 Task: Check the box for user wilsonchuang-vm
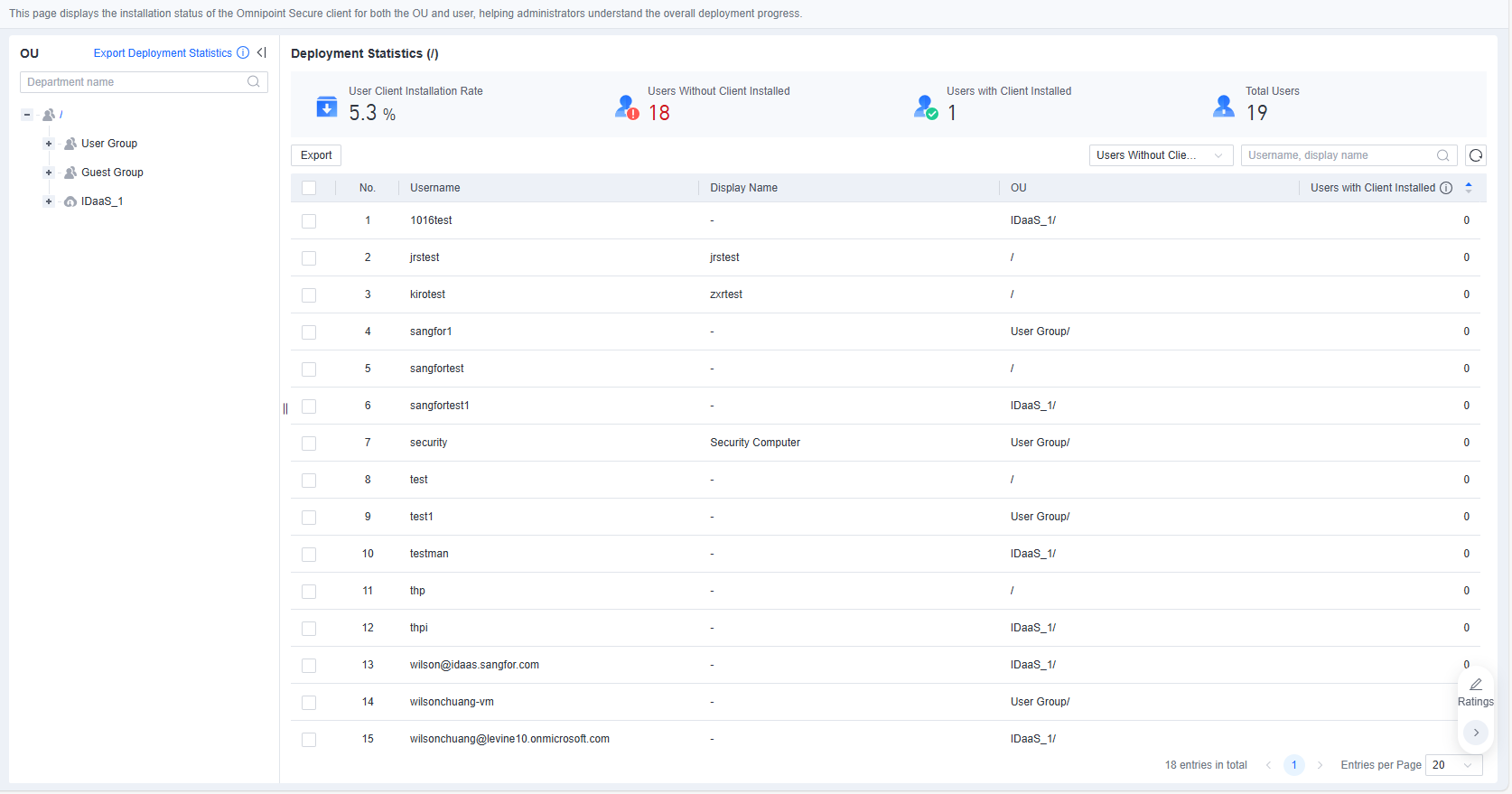pyautogui.click(x=309, y=703)
